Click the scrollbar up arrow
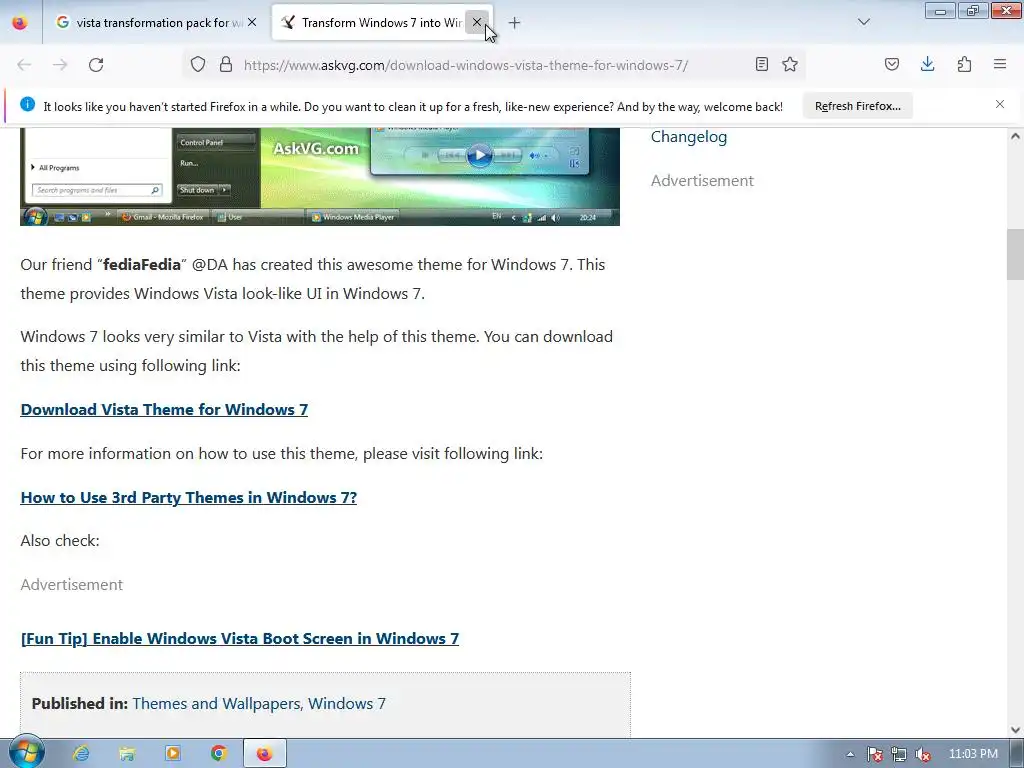The width and height of the screenshot is (1024, 768). click(1015, 136)
